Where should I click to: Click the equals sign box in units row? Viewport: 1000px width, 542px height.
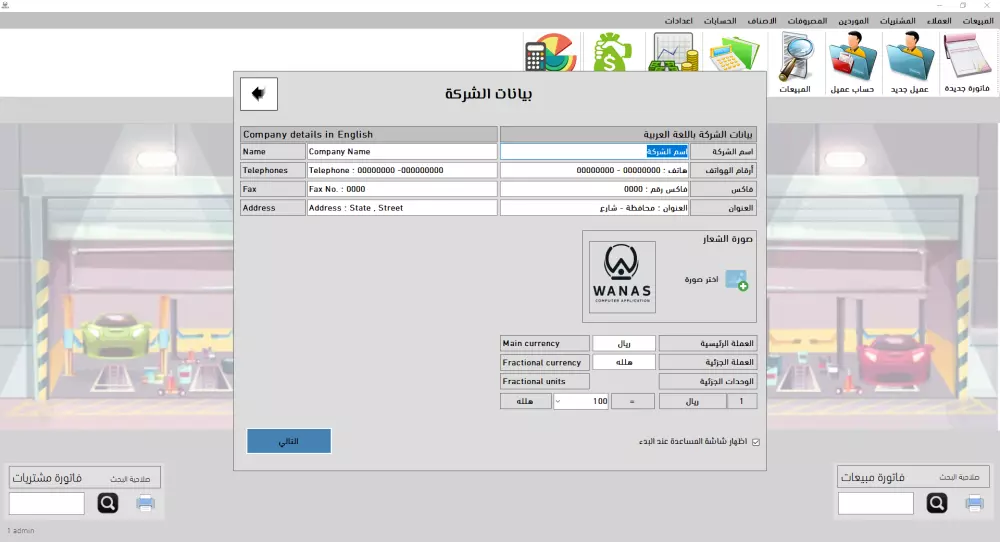(633, 401)
